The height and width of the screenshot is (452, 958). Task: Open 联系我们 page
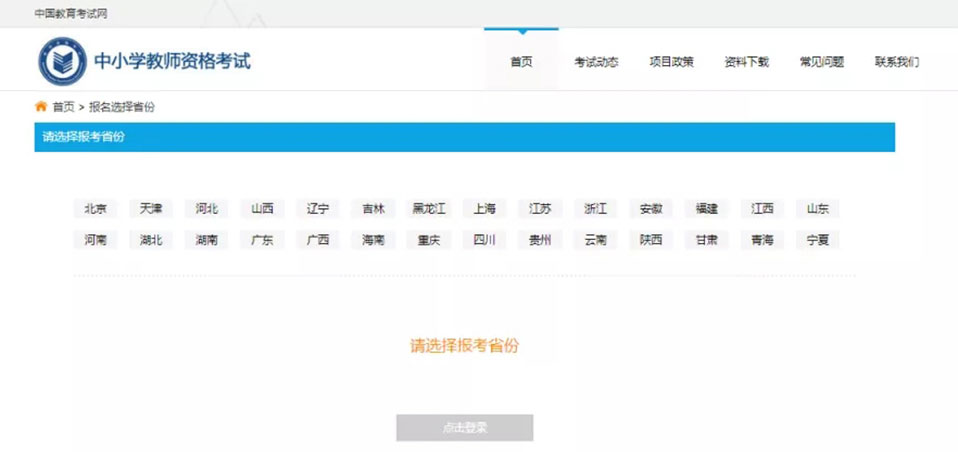click(896, 62)
